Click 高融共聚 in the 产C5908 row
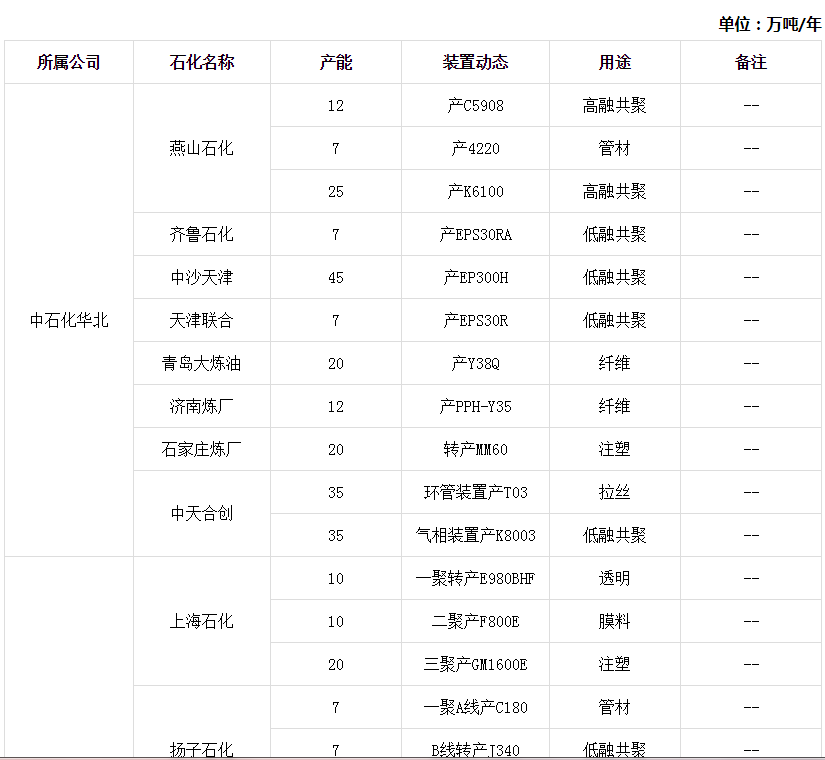The image size is (825, 760). (615, 105)
